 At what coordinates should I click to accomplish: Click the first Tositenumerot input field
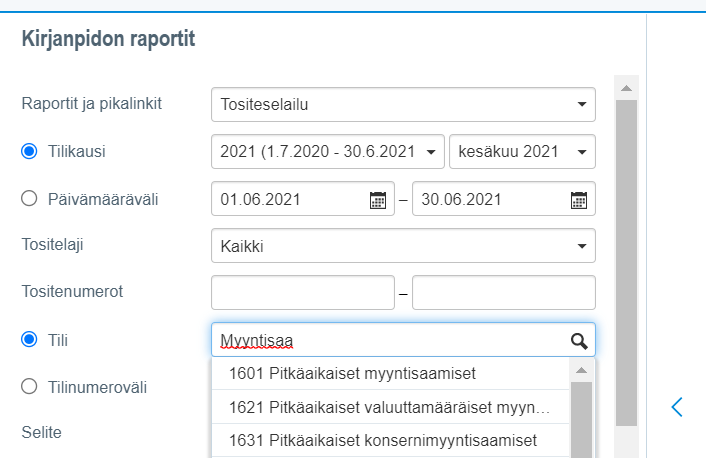(x=303, y=293)
